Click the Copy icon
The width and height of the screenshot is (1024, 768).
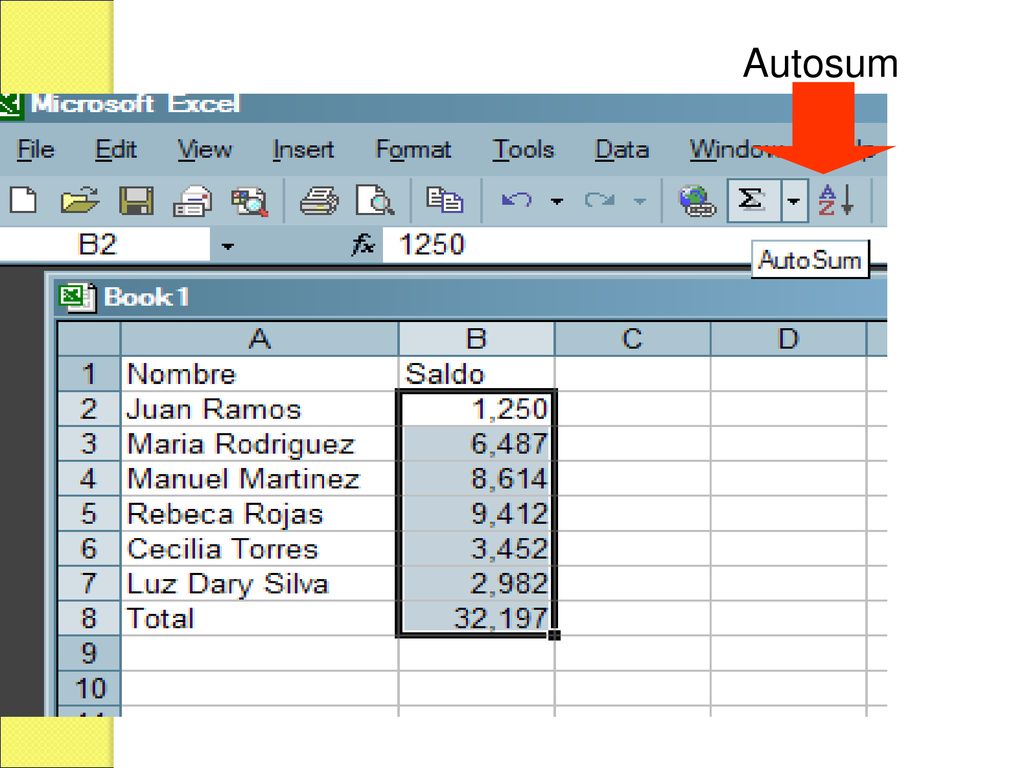tap(444, 200)
